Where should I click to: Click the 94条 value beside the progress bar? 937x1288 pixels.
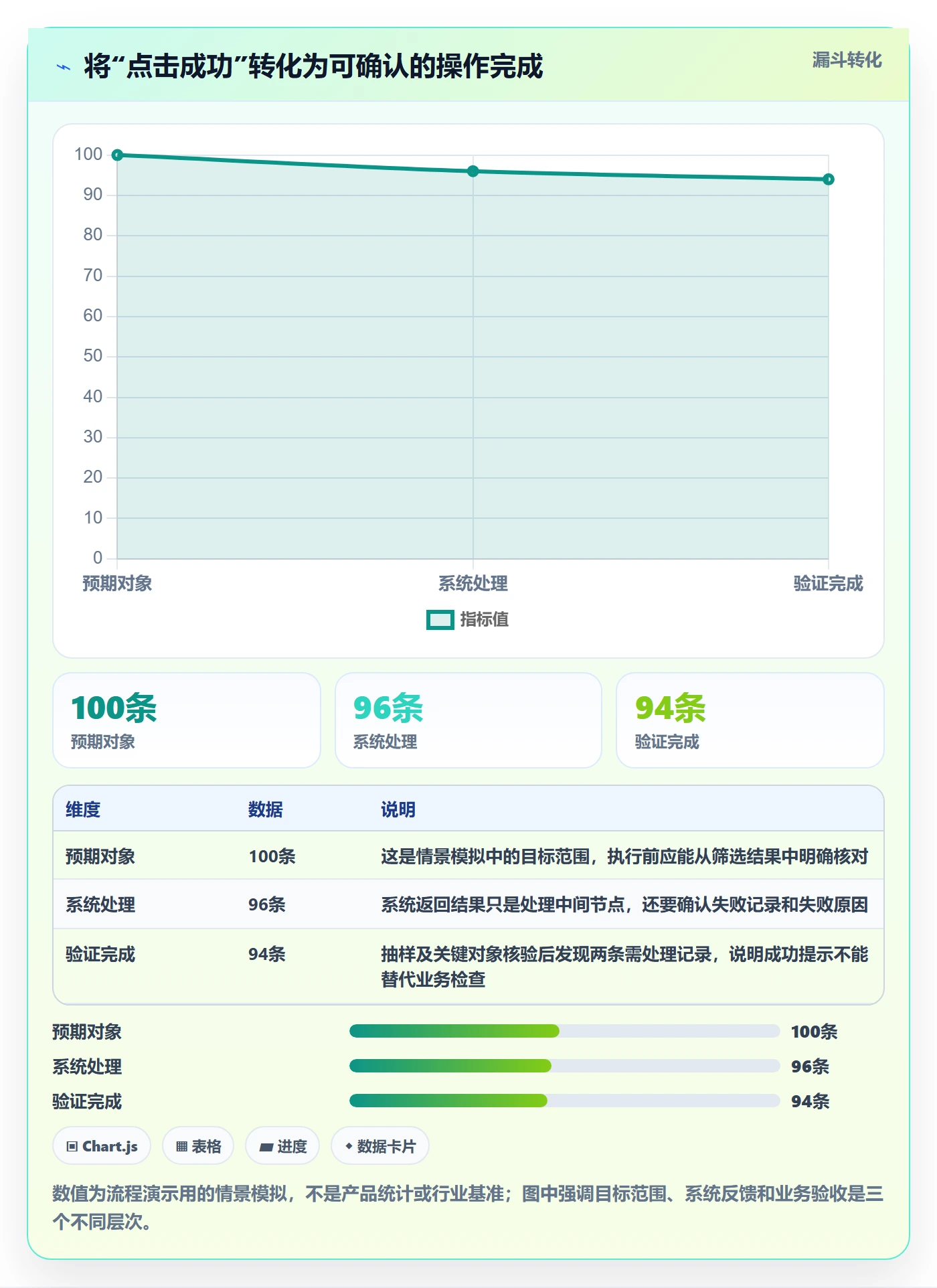coord(810,1101)
